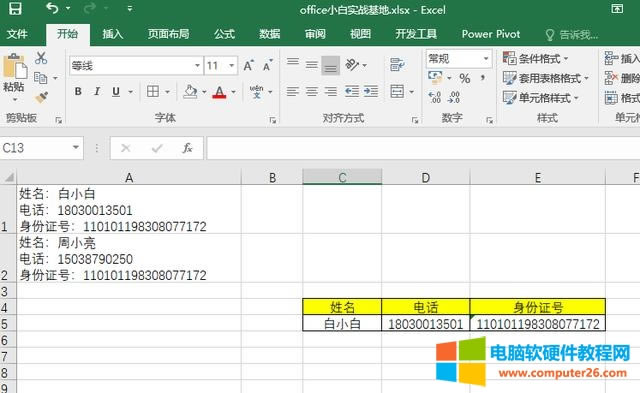Click the Wrap Text icon
Screen dimensions: 640x393
click(397, 65)
